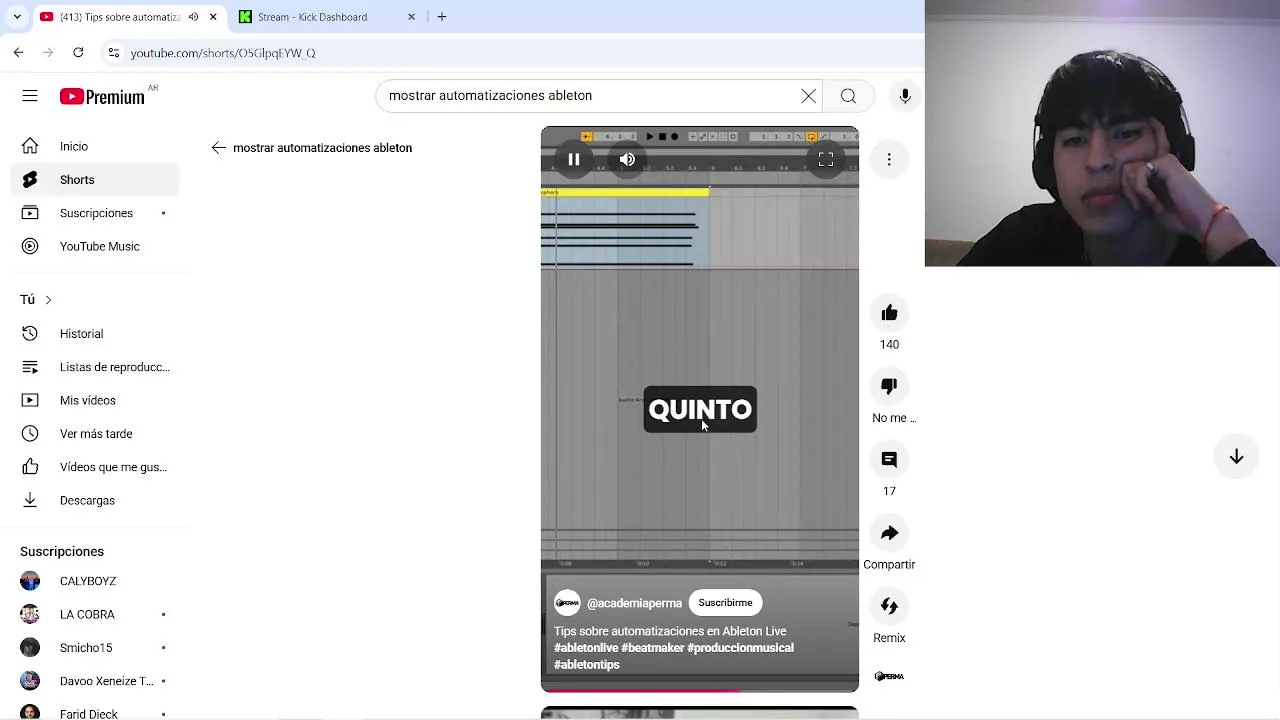Open tab search dropdown arrow

click(x=16, y=17)
